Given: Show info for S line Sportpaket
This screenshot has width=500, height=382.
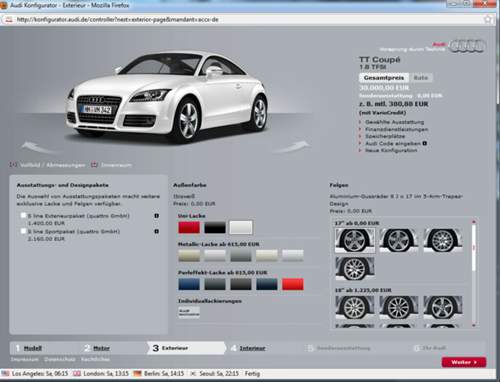Looking at the screenshot, I should tap(156, 231).
